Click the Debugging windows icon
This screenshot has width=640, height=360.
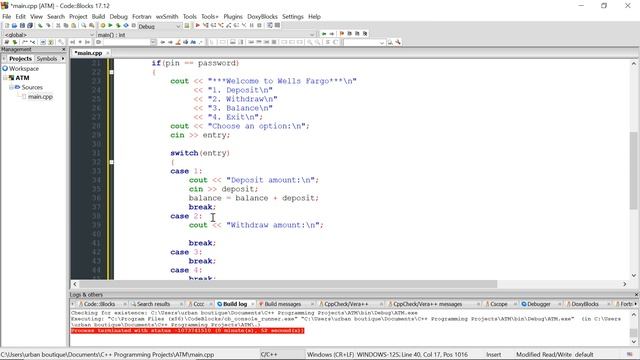tap(269, 25)
